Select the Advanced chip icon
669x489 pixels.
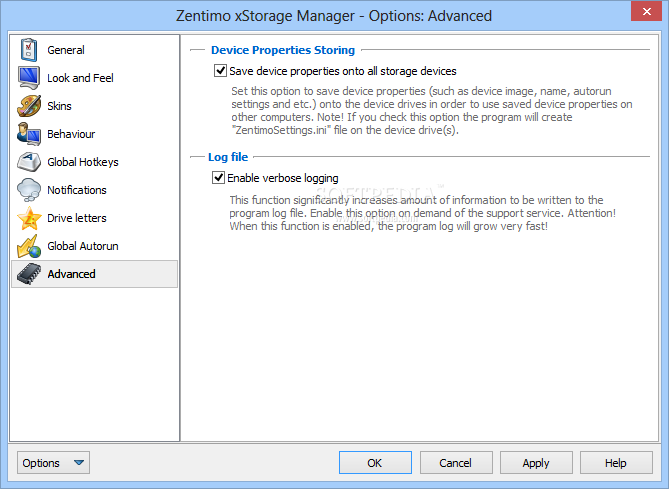(x=29, y=274)
